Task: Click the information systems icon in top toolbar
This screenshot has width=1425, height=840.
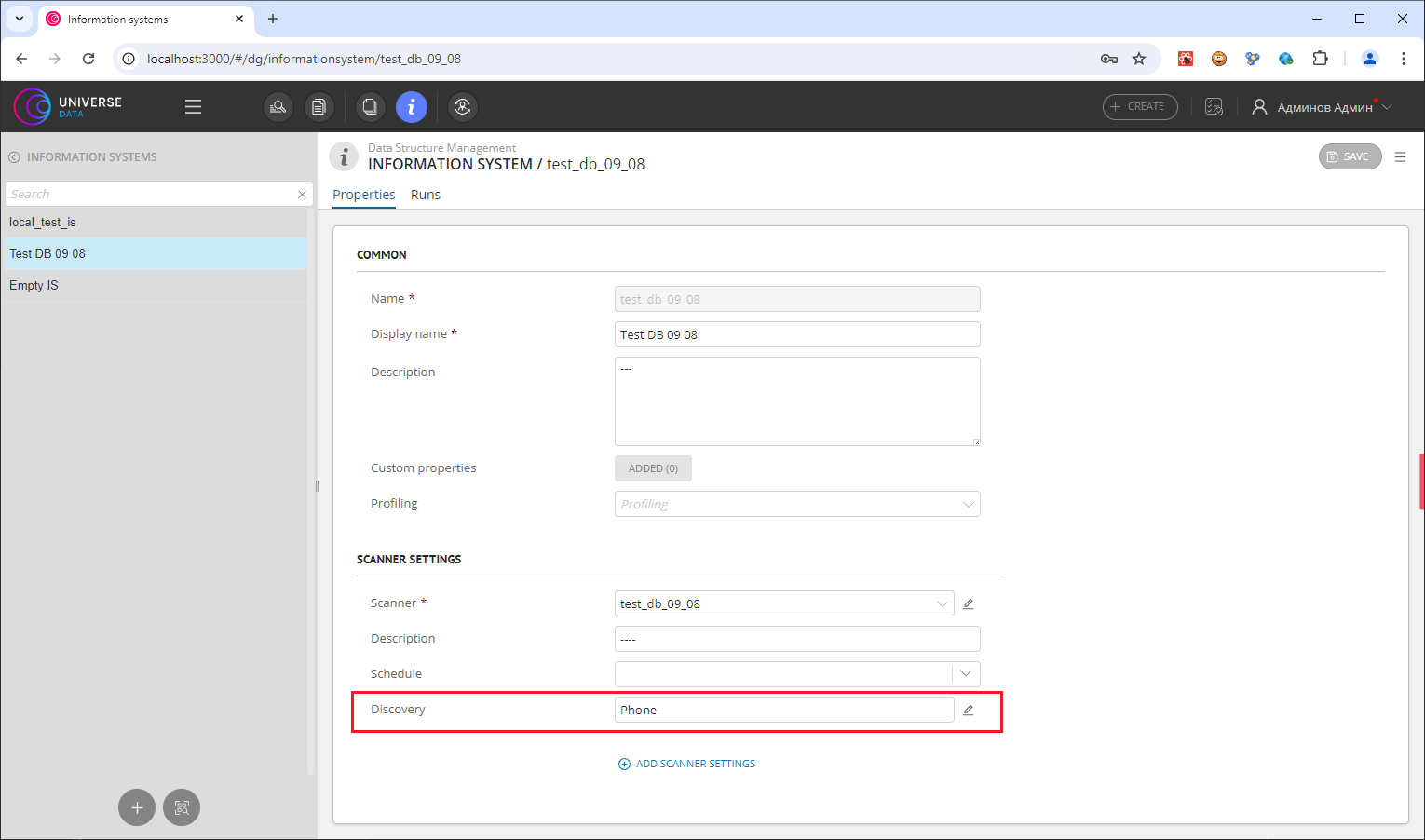Action: pos(411,107)
